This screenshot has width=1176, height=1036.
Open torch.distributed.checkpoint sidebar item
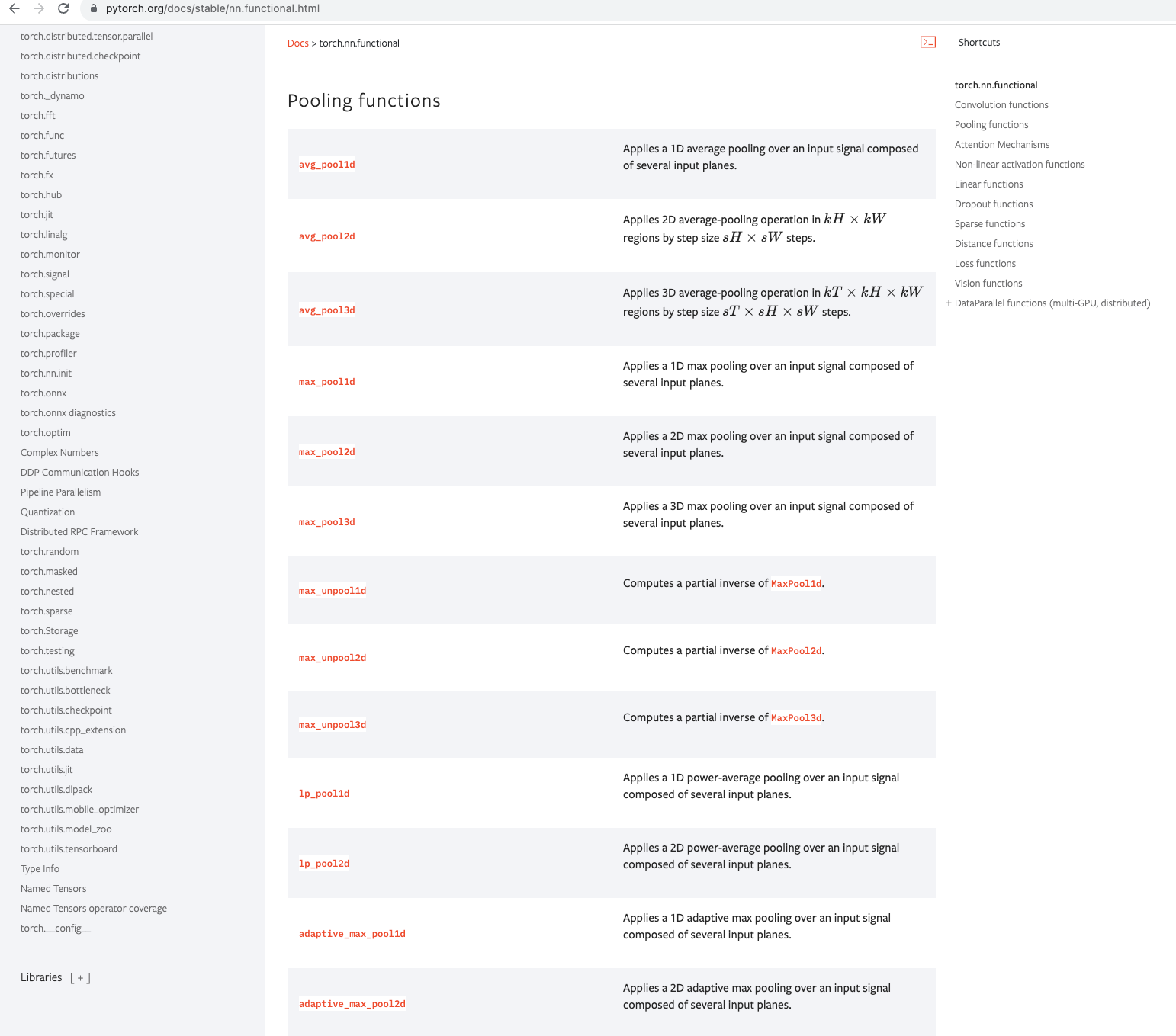pyautogui.click(x=81, y=56)
